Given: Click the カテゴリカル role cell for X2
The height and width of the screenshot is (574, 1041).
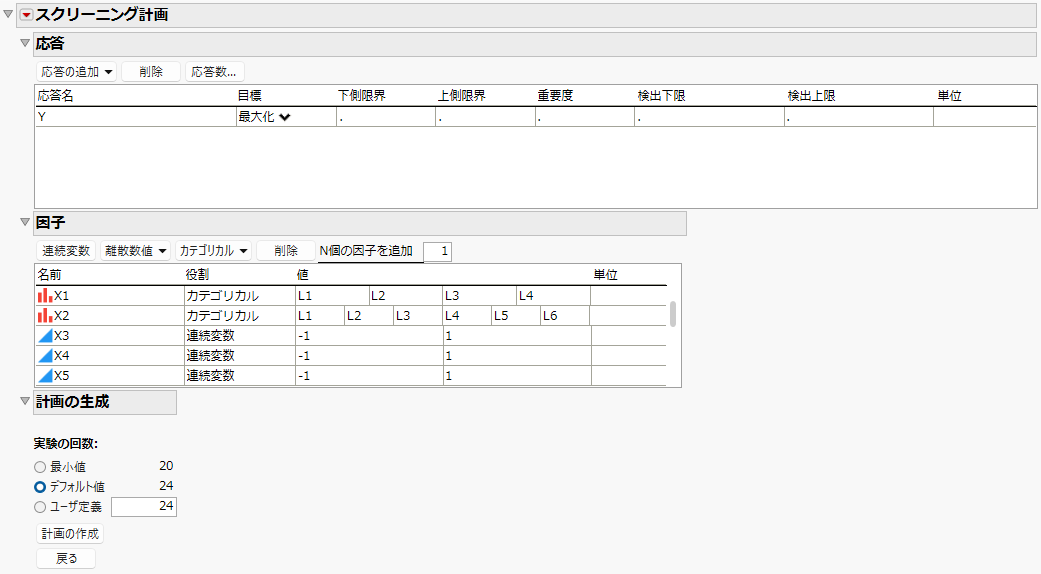Looking at the screenshot, I should coord(240,315).
